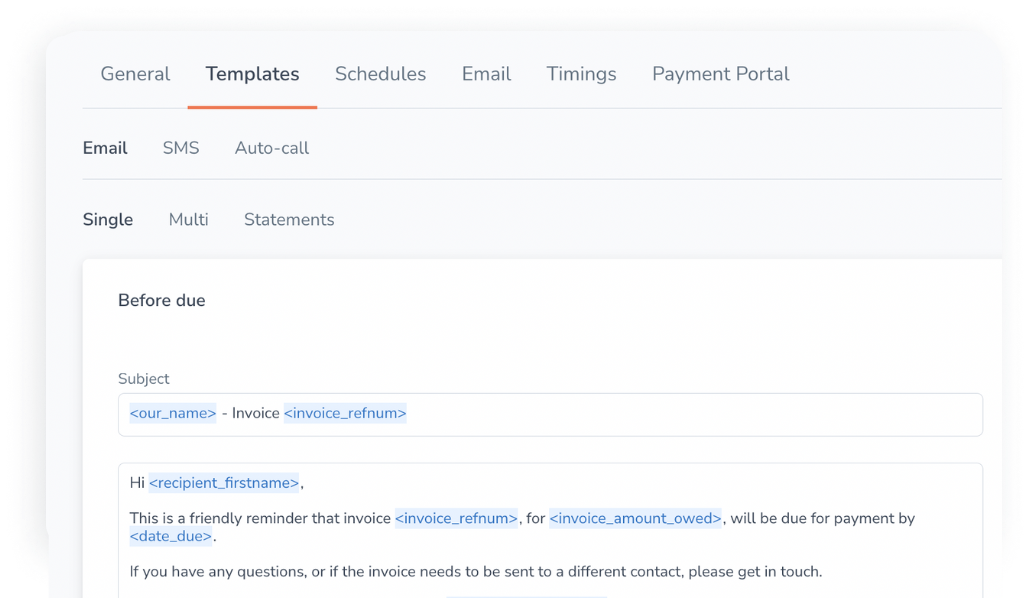Viewport: 1028px width, 598px height.
Task: Select the Templates tab
Action: pos(252,73)
